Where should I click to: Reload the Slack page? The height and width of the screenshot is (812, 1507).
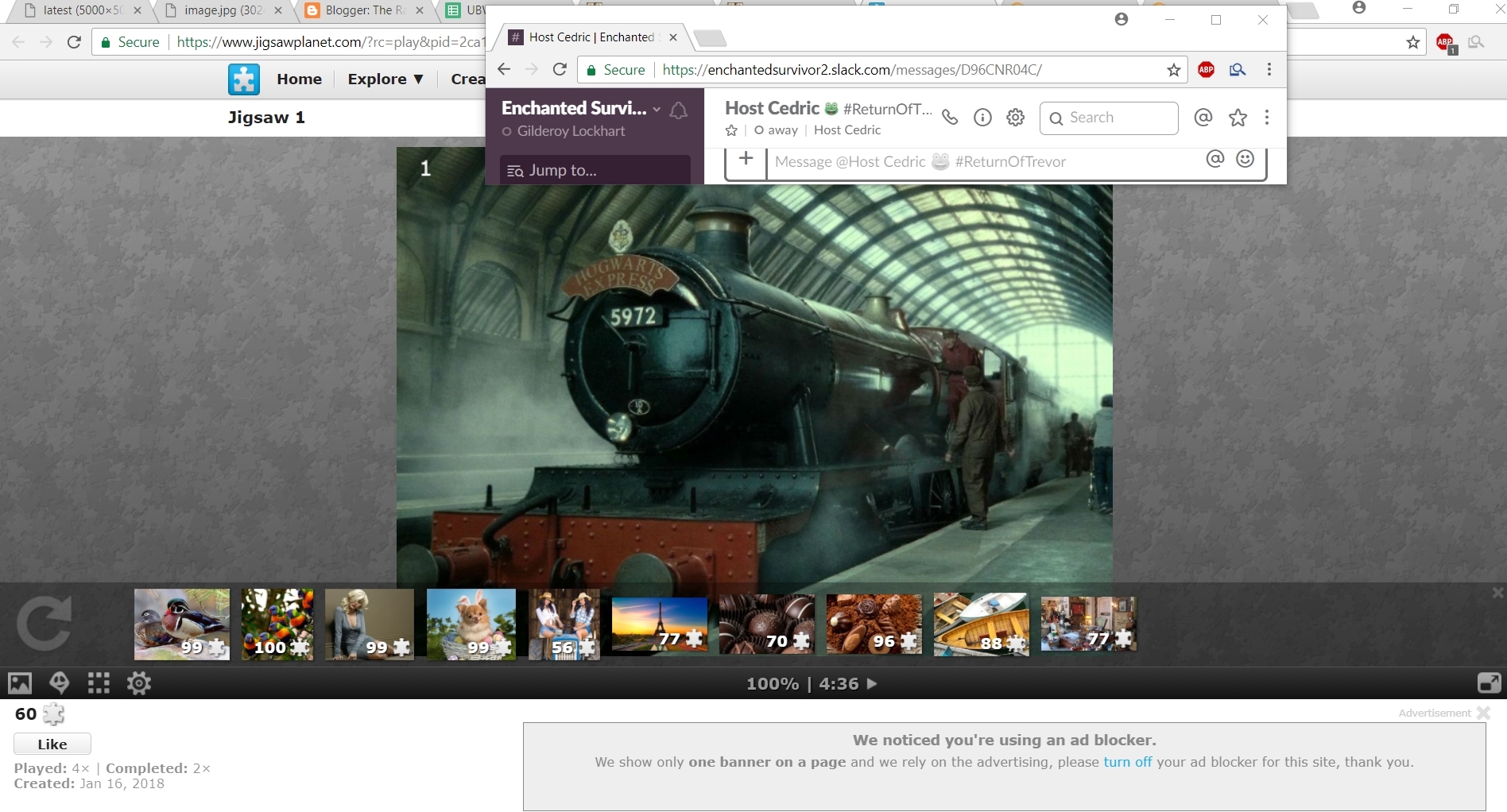(560, 69)
